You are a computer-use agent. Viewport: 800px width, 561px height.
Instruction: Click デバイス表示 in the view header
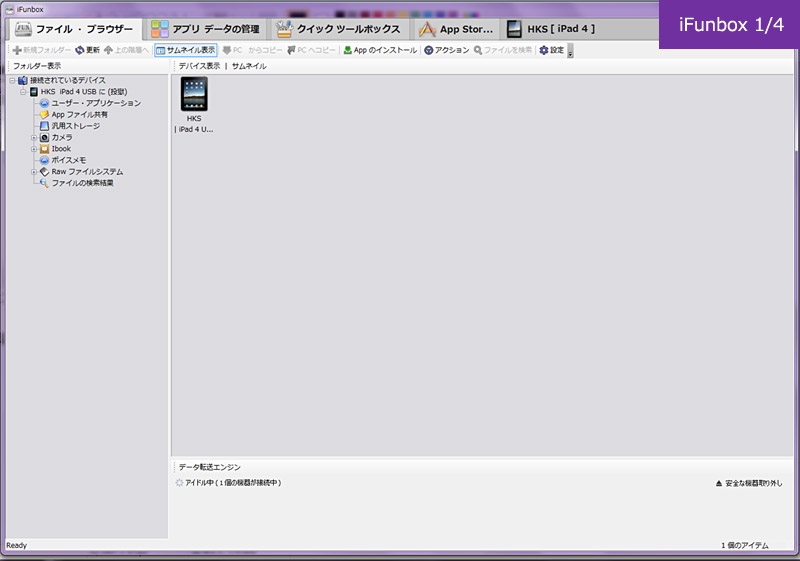(199, 66)
